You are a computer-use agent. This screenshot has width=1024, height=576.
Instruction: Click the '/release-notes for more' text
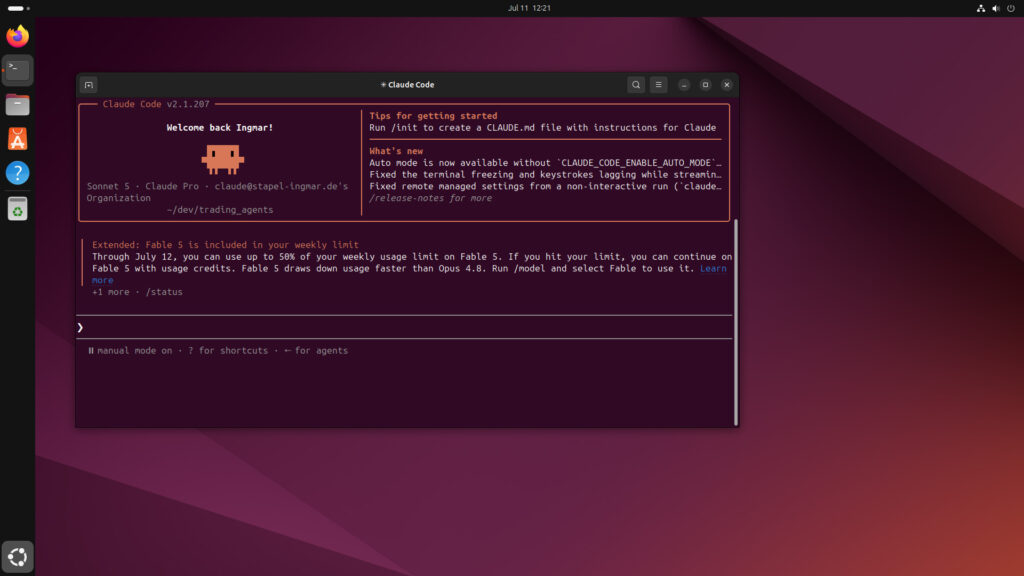430,199
